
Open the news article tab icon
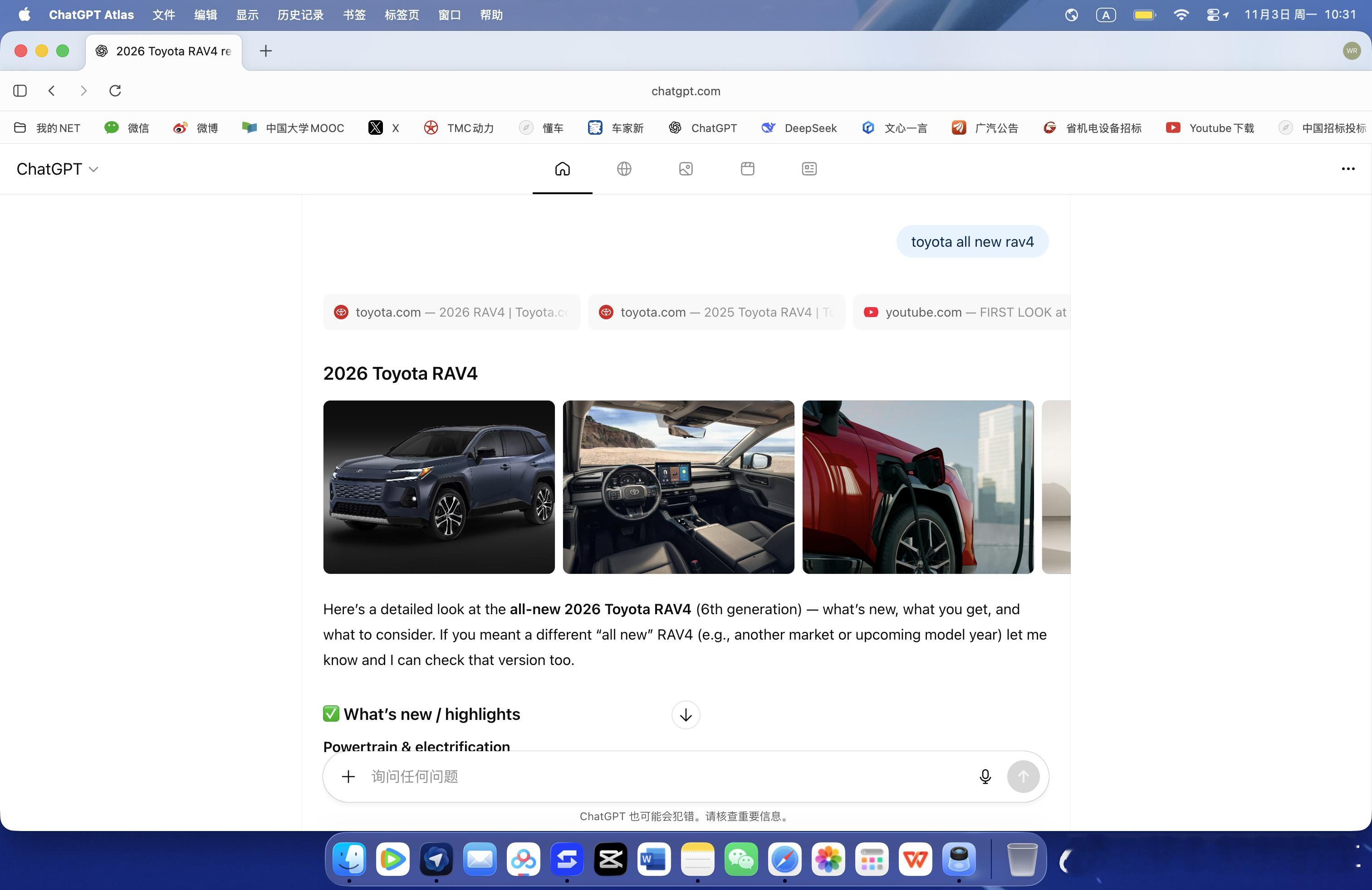[809, 169]
